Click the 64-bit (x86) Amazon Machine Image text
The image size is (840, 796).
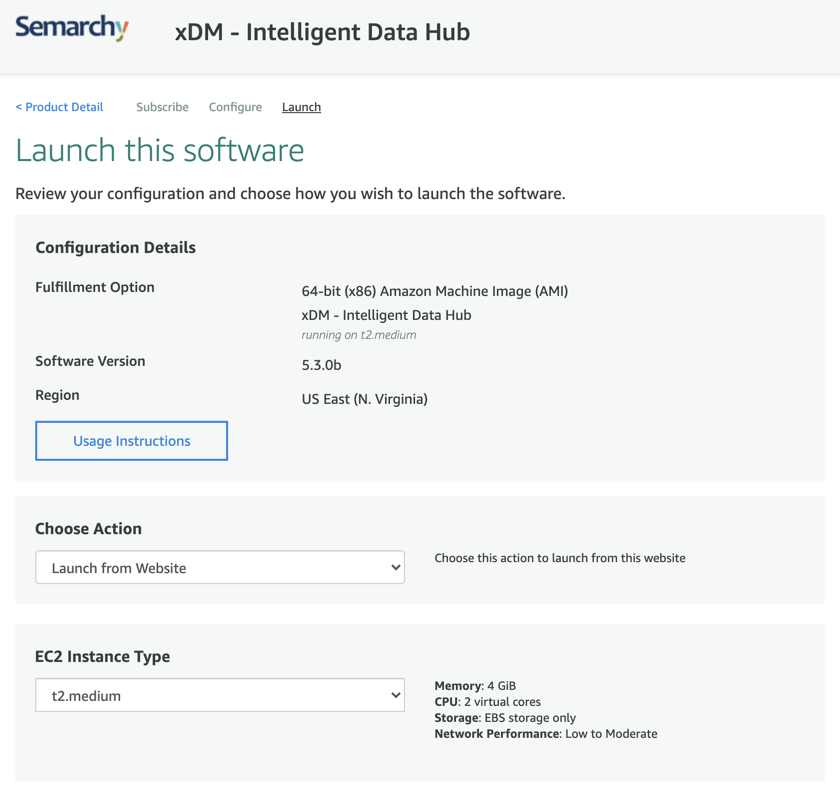[x=434, y=291]
